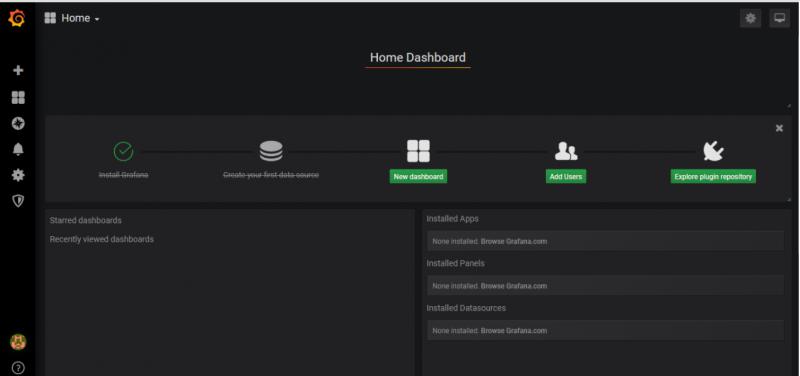Viewport: 800px width, 376px height.
Task: Click Browse Grafana.com under Installed Apps
Action: [x=514, y=241]
